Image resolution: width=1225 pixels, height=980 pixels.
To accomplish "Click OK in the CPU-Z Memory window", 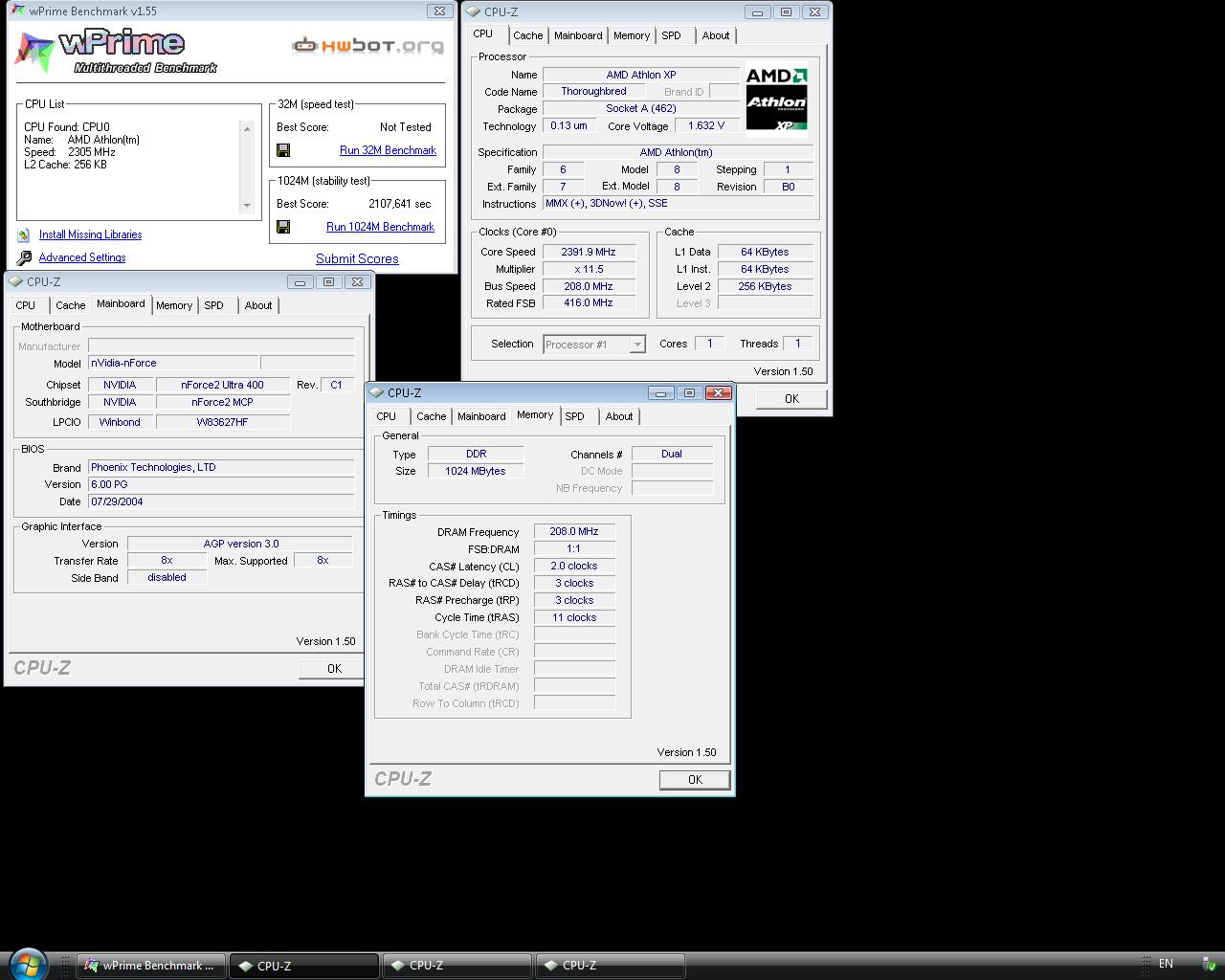I will coord(695,780).
